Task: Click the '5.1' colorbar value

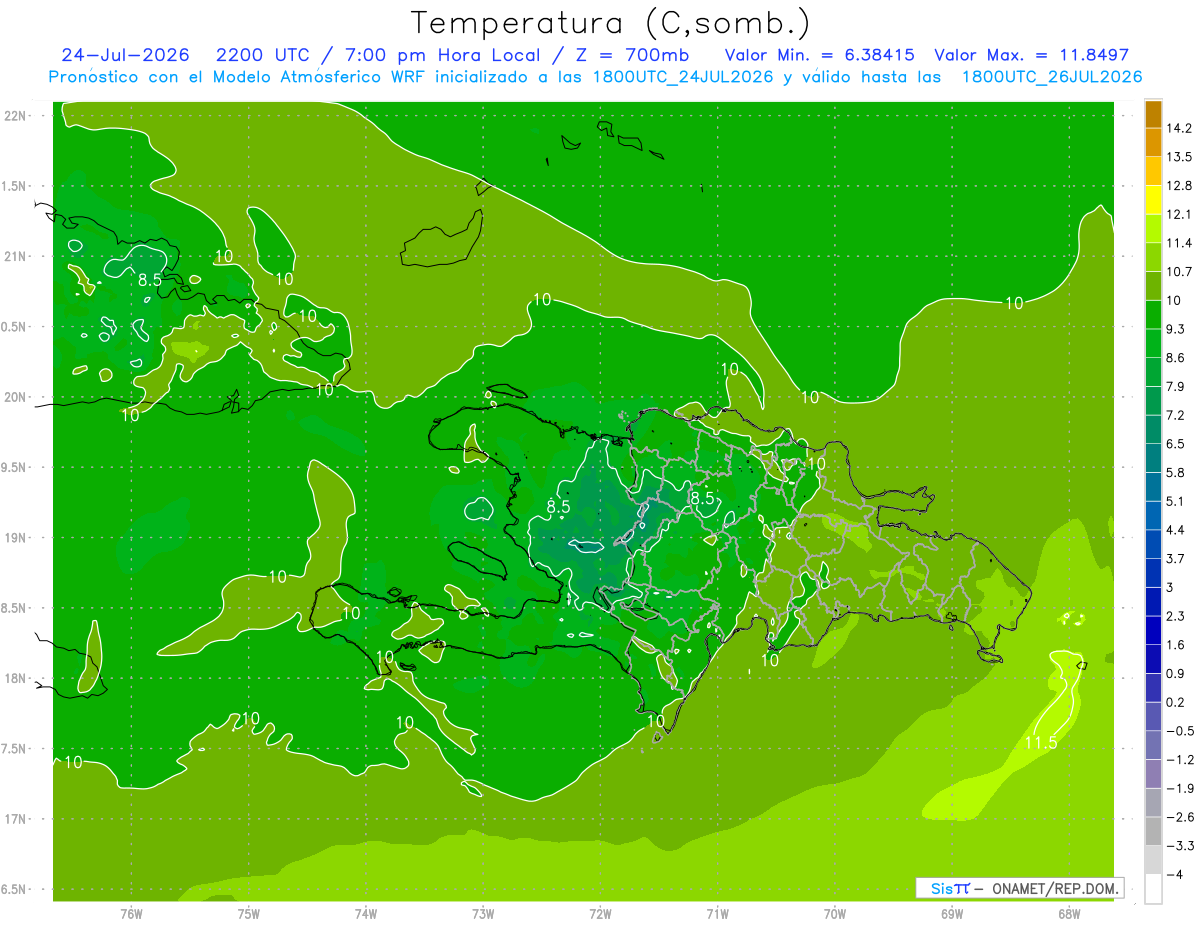Action: point(1175,501)
